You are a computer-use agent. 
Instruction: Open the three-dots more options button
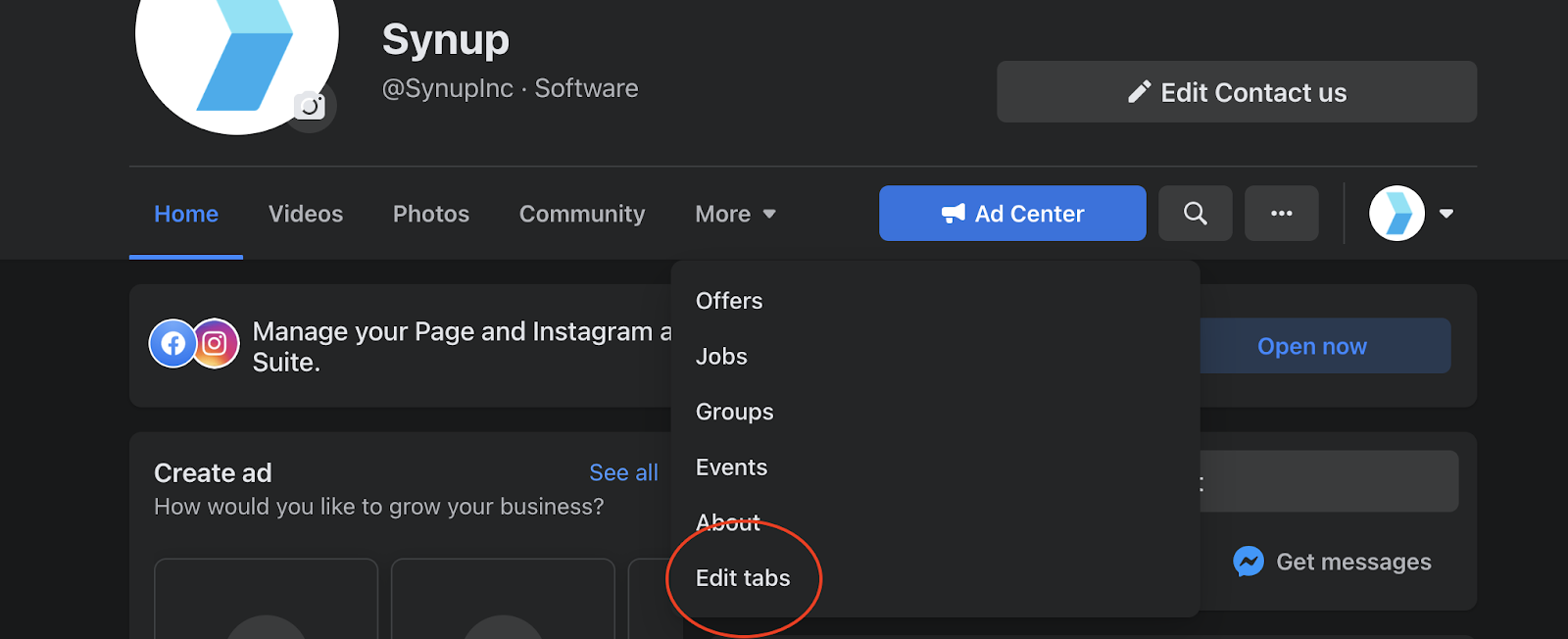pos(1281,213)
